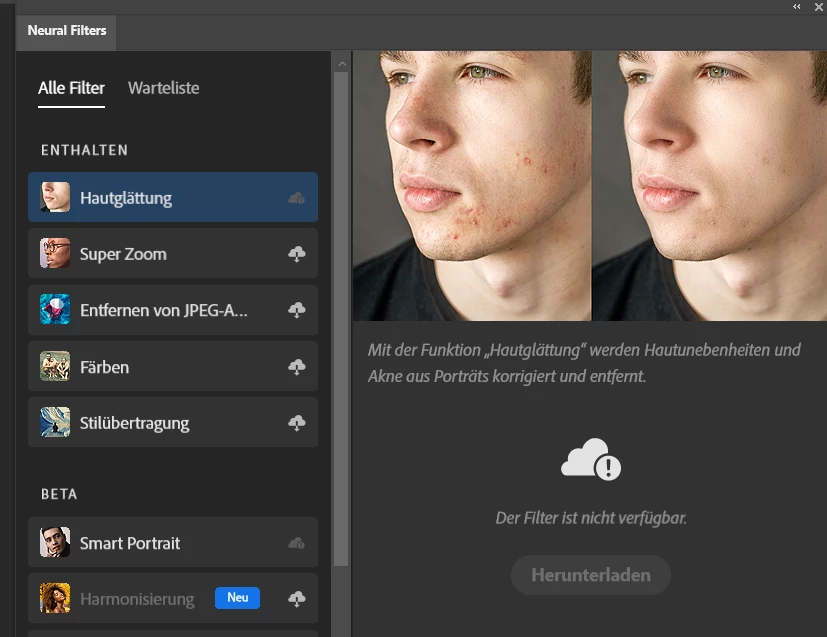
Task: Click the filter list scrollbar thumb
Action: point(341,319)
